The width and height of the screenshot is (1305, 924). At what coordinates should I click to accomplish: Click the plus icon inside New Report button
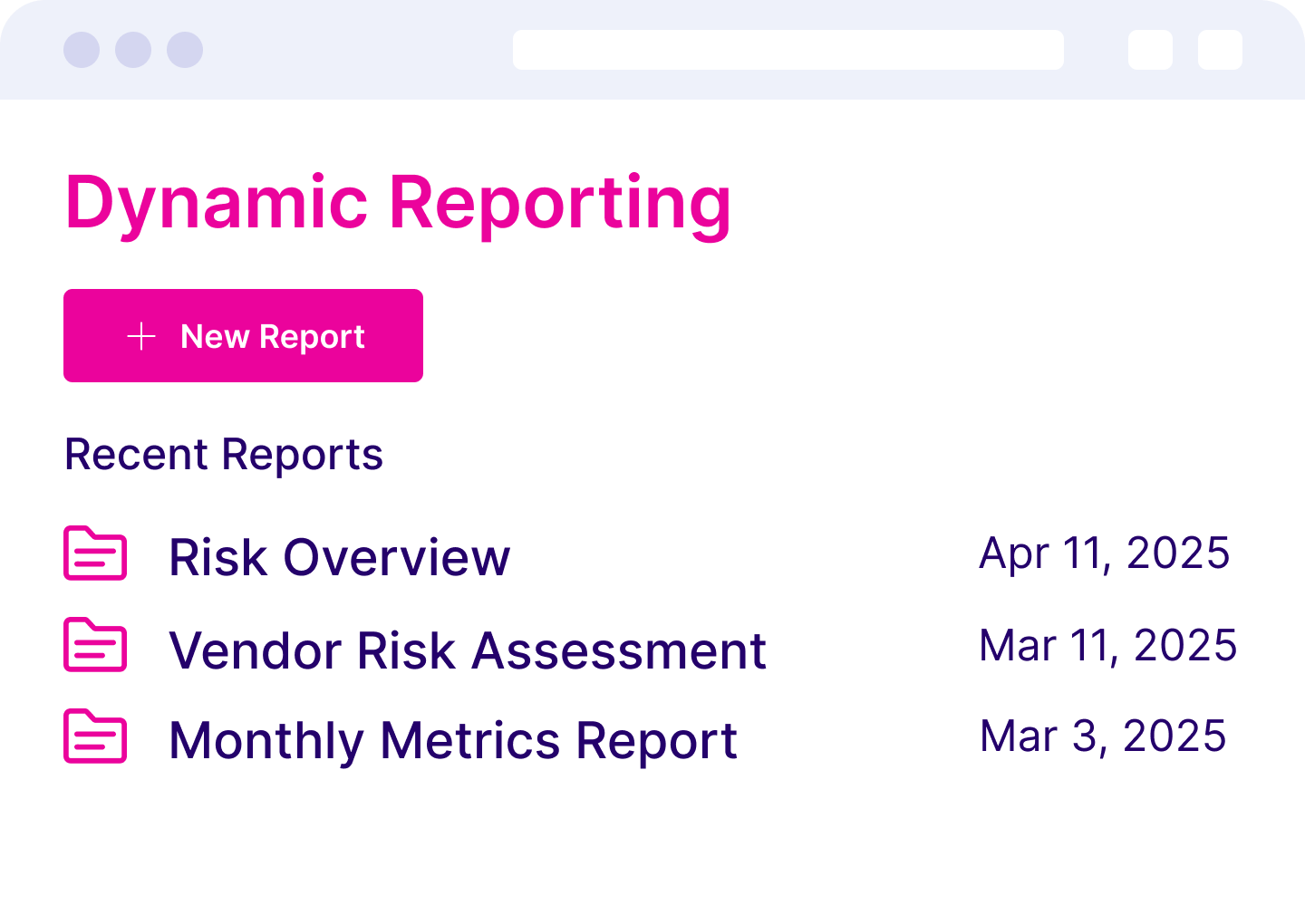tap(142, 336)
